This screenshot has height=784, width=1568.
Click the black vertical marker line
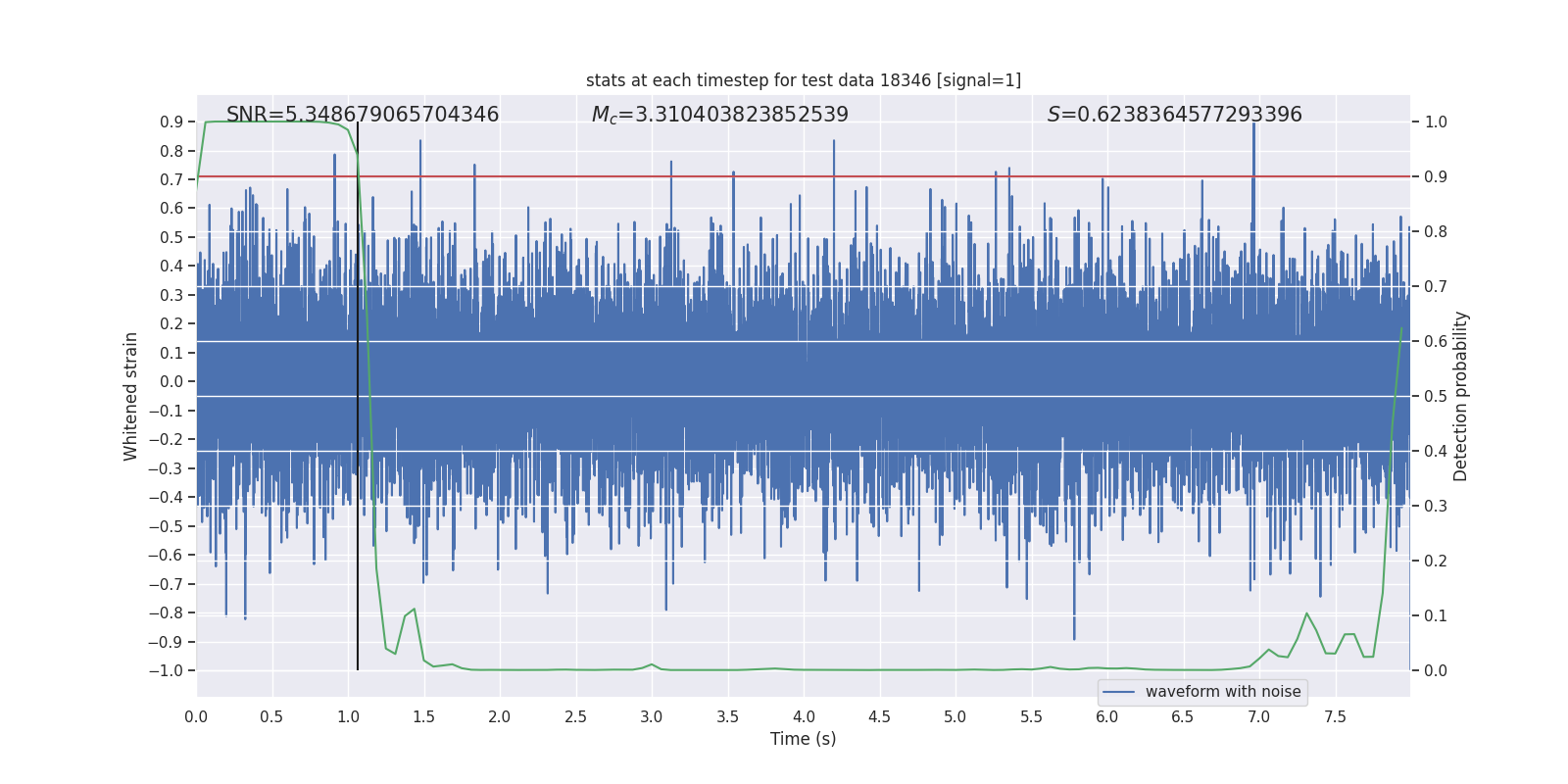358,396
